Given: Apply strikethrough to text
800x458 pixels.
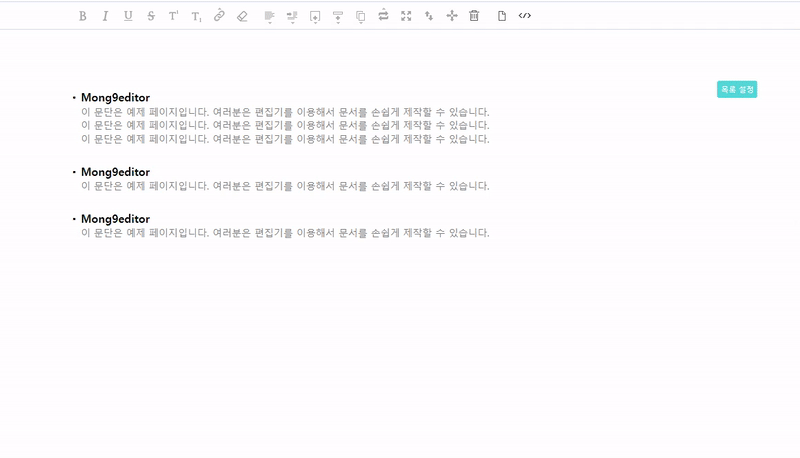Looking at the screenshot, I should point(151,16).
